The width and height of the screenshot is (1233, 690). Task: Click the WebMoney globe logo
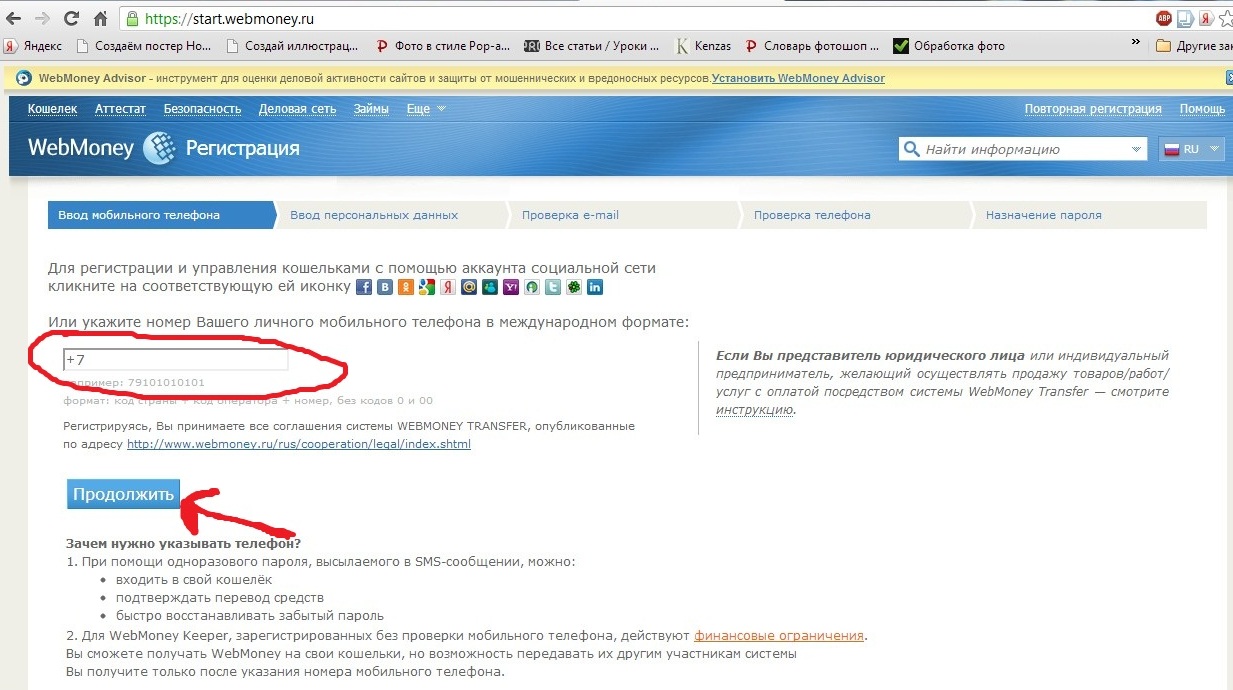159,148
